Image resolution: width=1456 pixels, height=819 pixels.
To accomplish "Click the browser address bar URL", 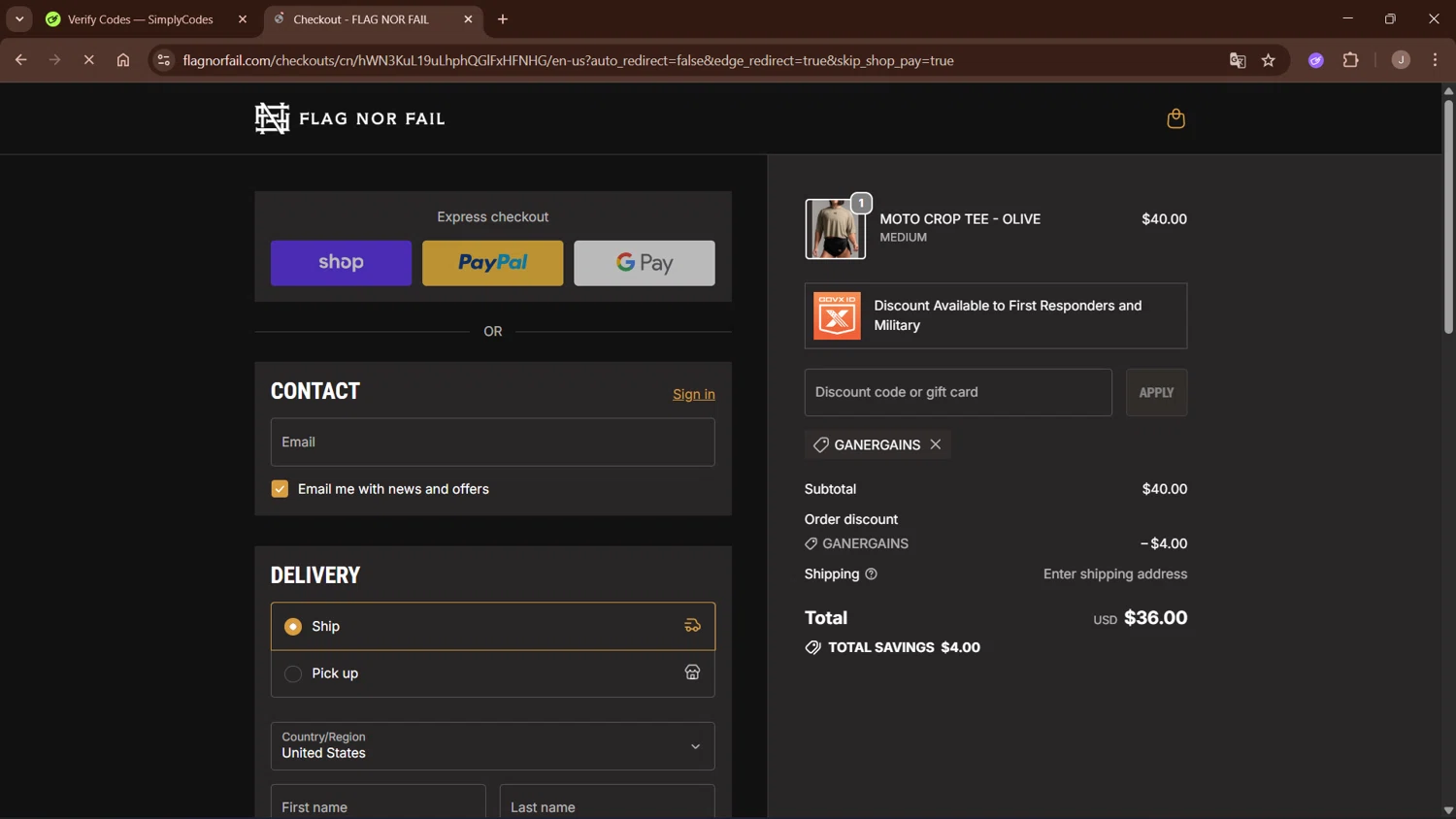I will (x=568, y=60).
